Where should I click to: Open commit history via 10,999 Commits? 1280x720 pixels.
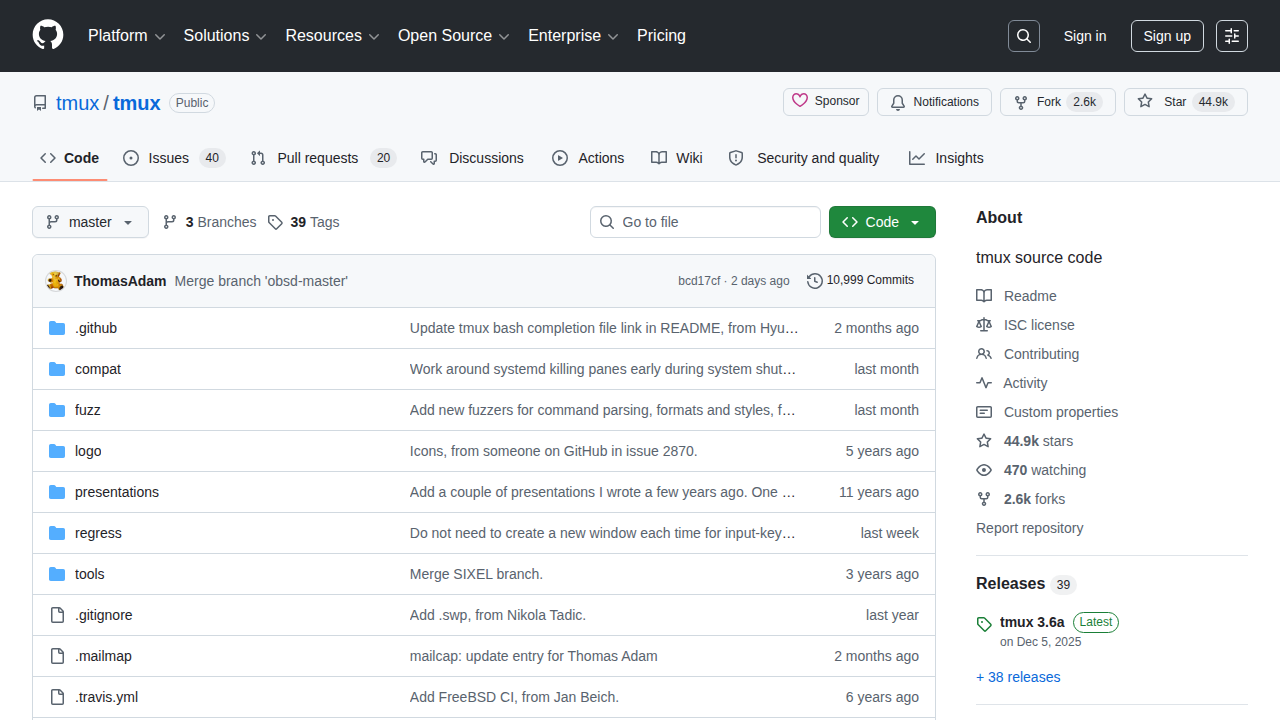[860, 281]
